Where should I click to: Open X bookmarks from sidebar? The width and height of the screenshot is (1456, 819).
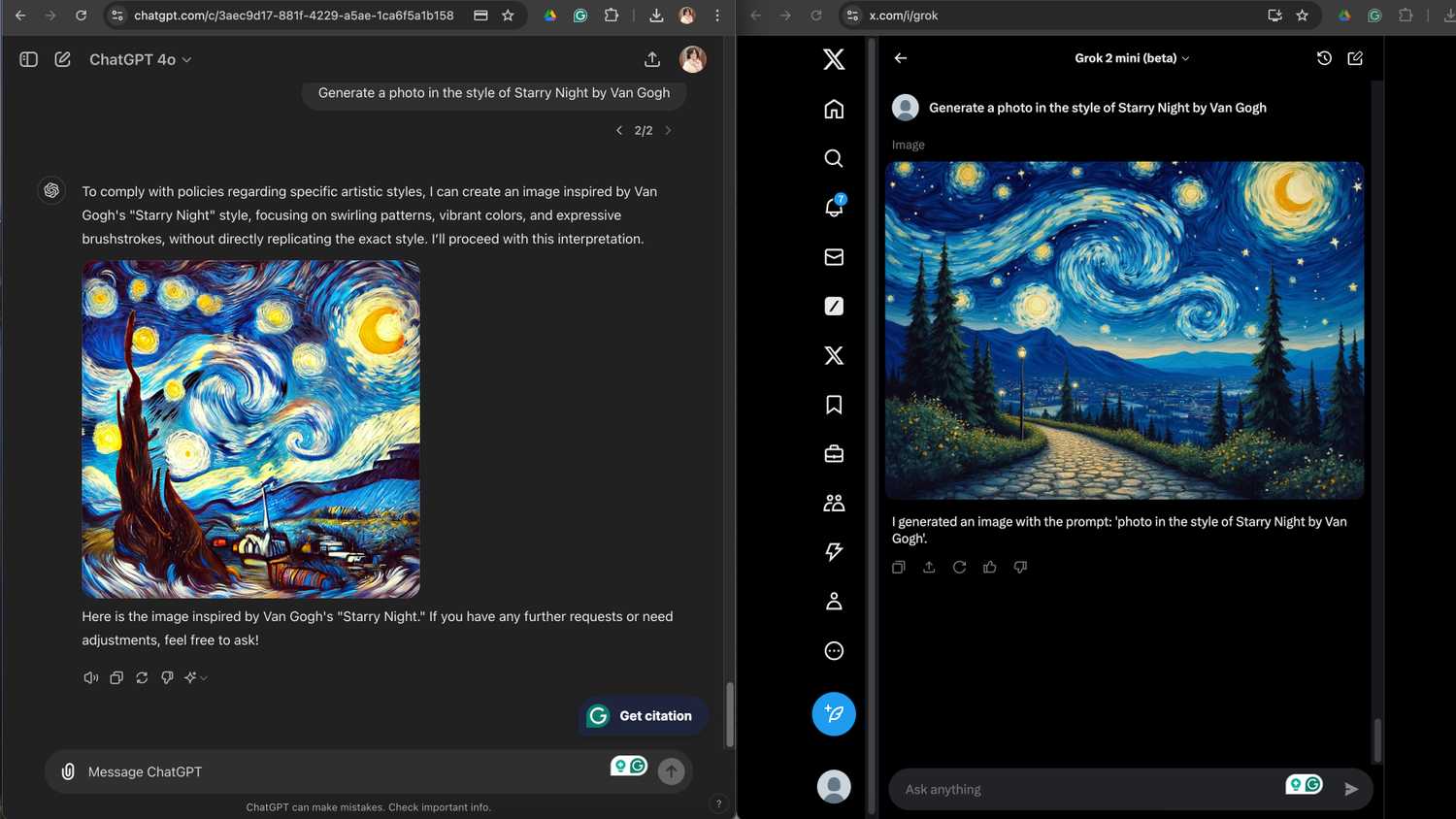[x=834, y=405]
